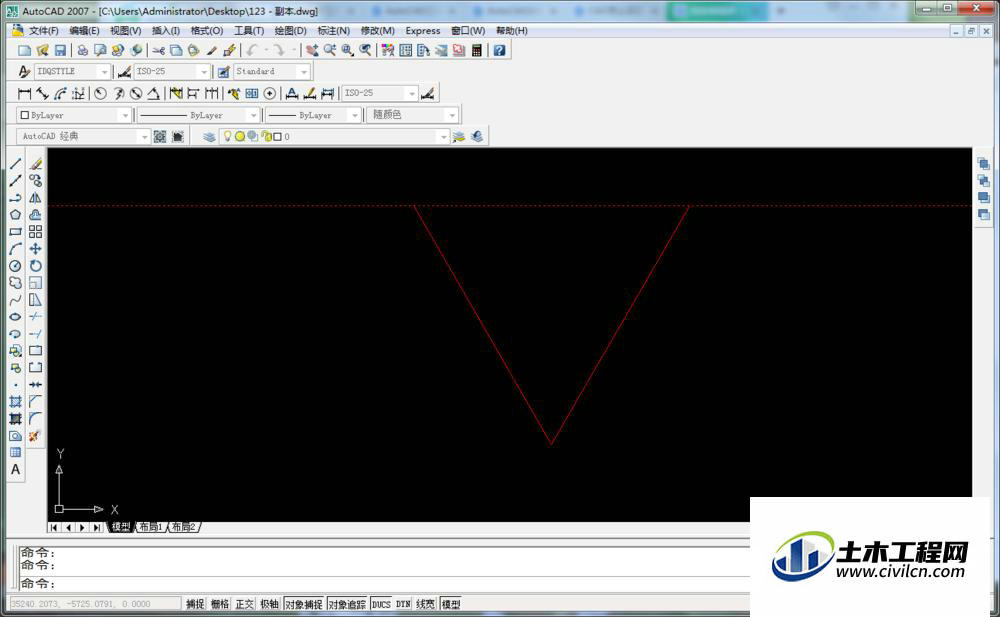Click the New drawing icon
Screen dimensions: 1000x617
pos(24,50)
